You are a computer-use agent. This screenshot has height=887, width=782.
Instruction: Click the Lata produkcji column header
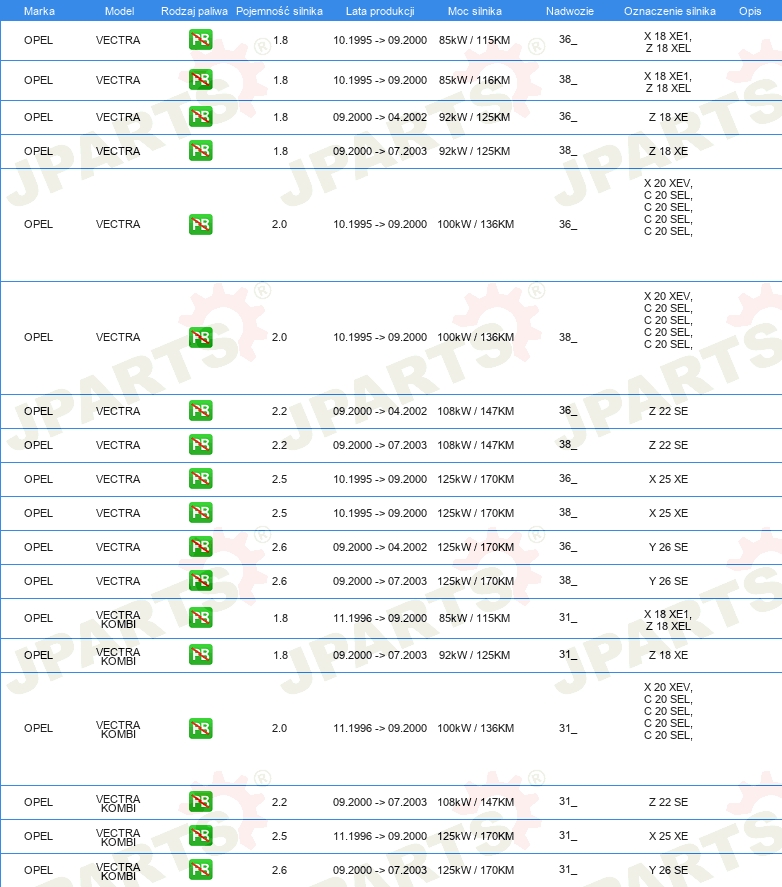tap(380, 11)
